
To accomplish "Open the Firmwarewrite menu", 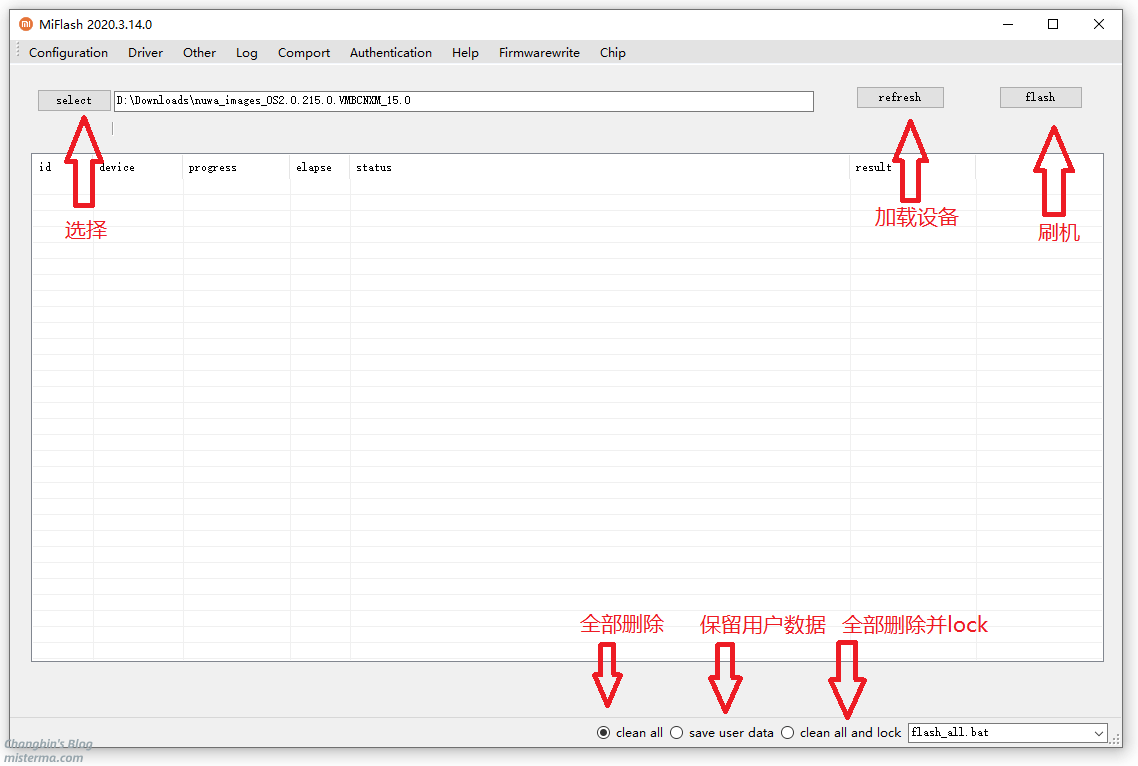I will [539, 53].
